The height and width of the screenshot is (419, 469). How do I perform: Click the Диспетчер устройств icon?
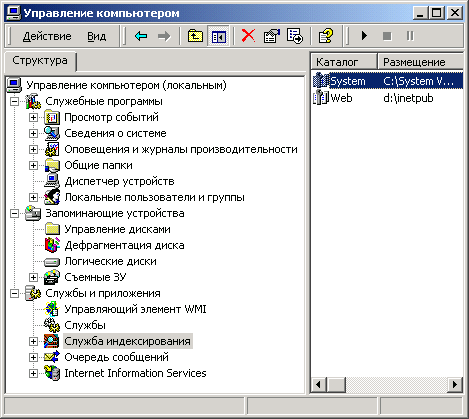tap(52, 181)
